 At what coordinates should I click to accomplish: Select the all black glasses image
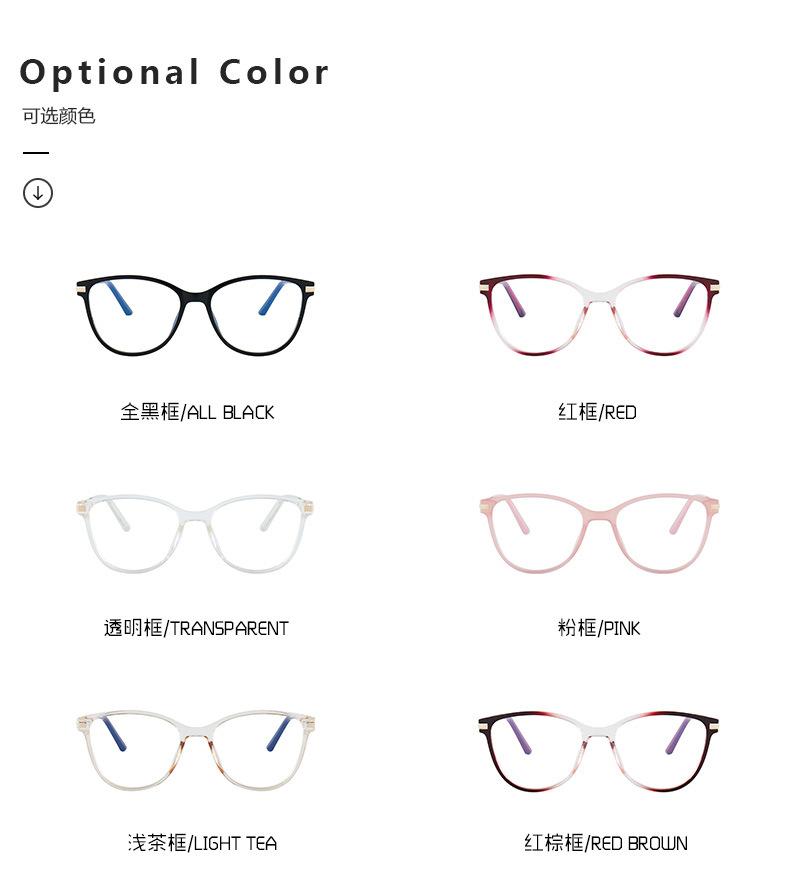point(195,315)
